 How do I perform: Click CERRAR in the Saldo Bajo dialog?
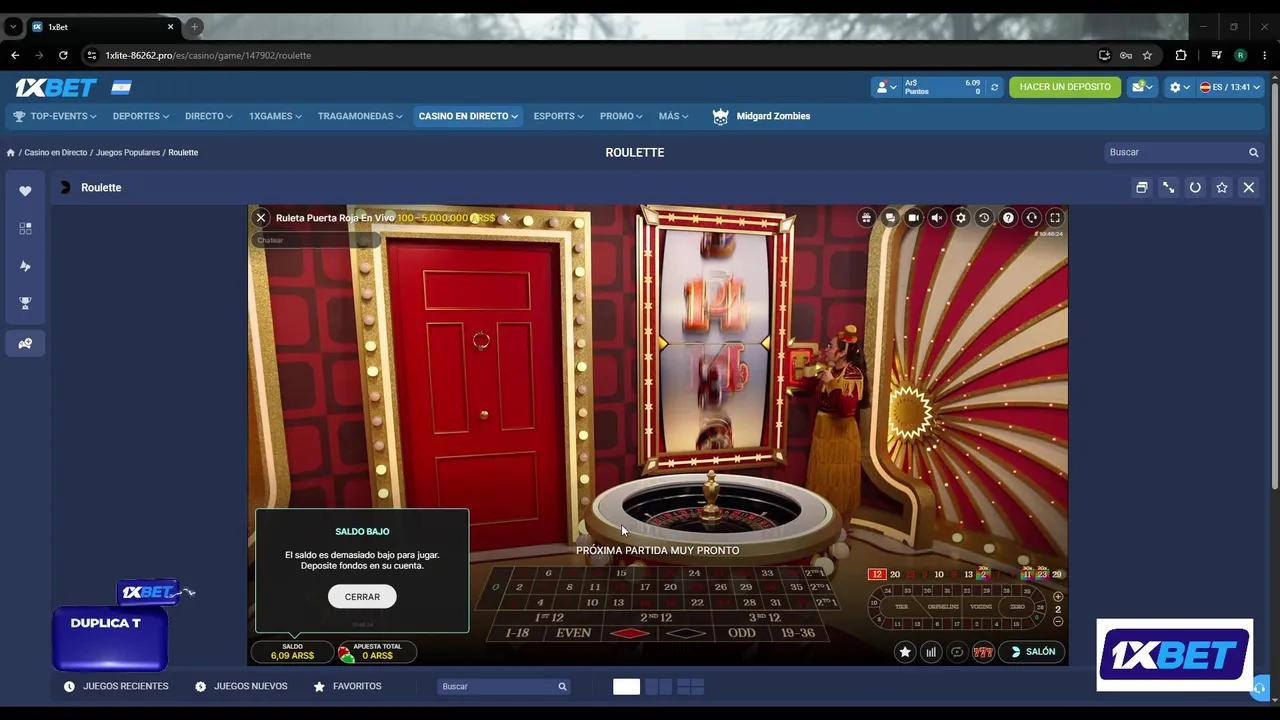[362, 597]
